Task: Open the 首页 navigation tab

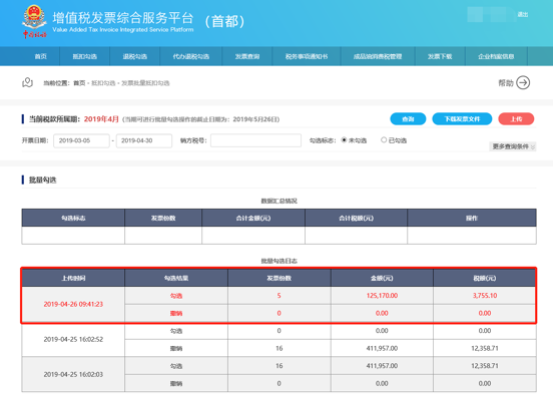Action: tap(41, 56)
